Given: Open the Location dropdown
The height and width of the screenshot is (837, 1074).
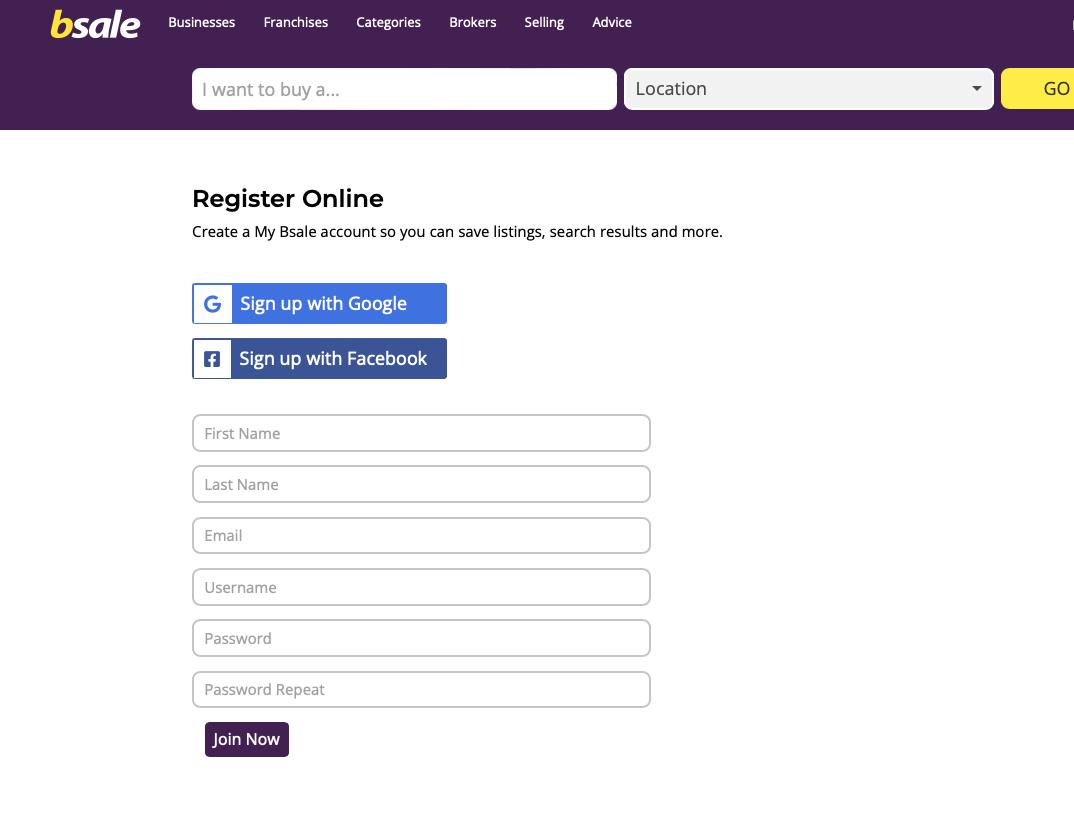Looking at the screenshot, I should coord(808,89).
